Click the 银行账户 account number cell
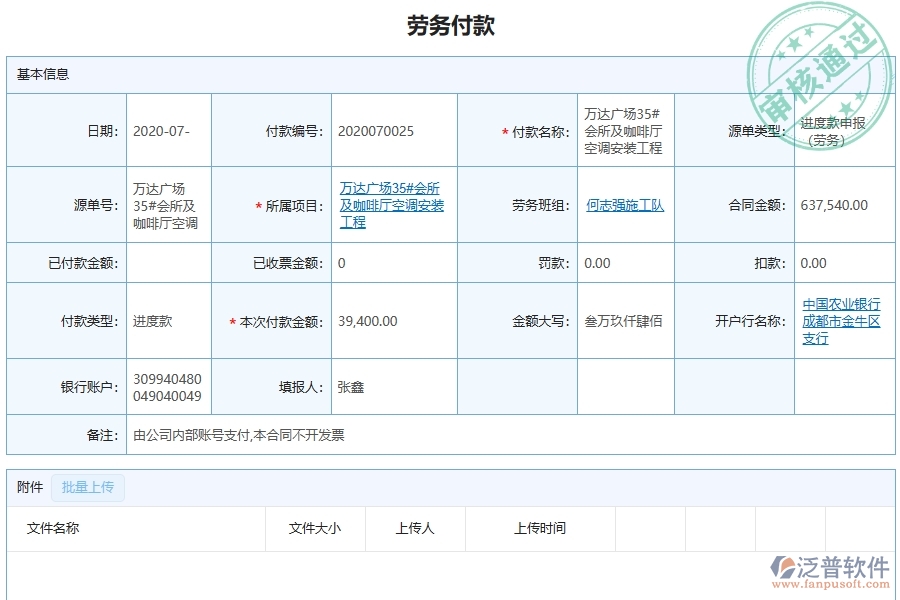Viewport: 900px width, 600px height. [166, 386]
